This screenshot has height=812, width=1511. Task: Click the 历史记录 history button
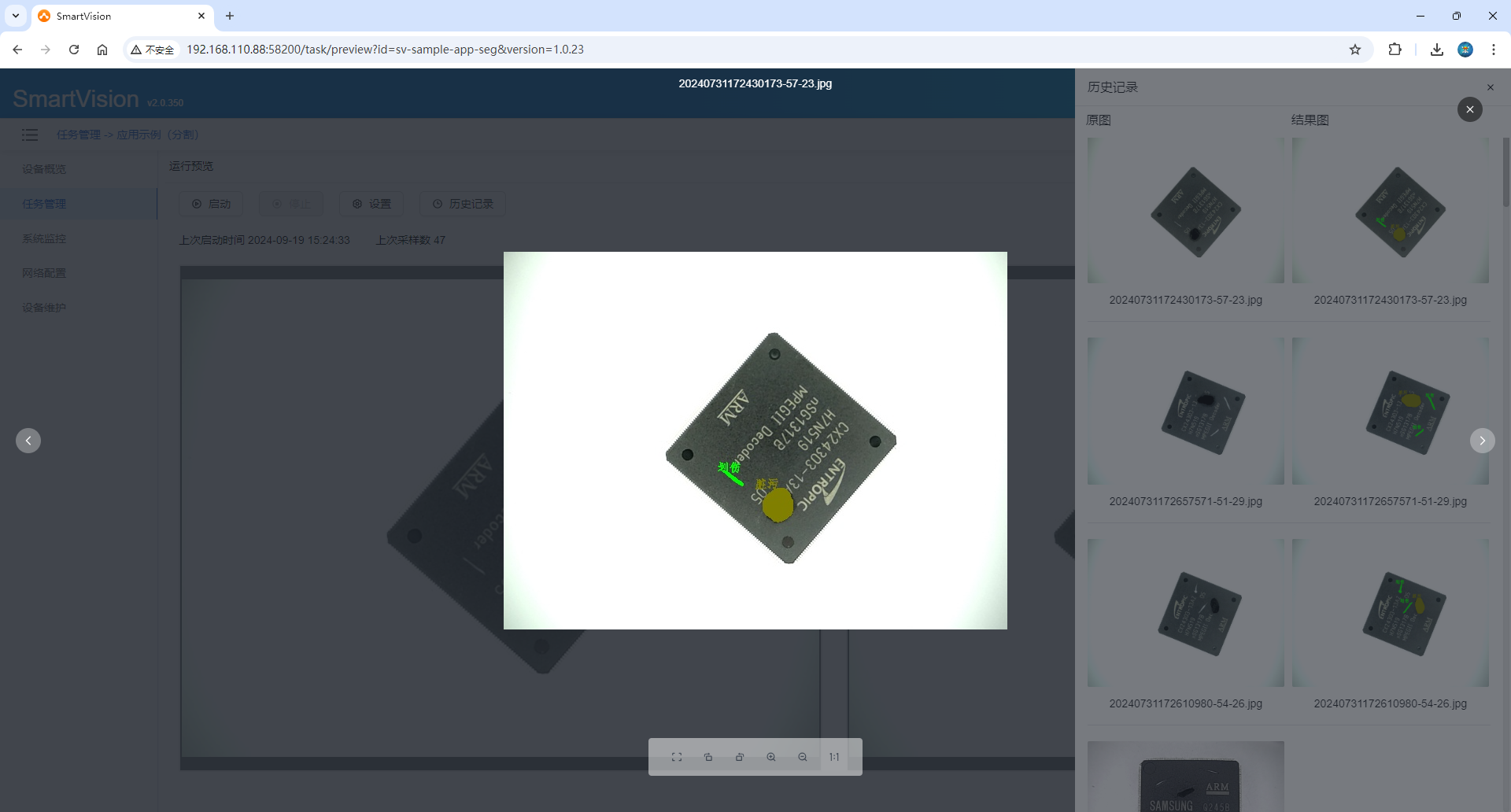[463, 204]
